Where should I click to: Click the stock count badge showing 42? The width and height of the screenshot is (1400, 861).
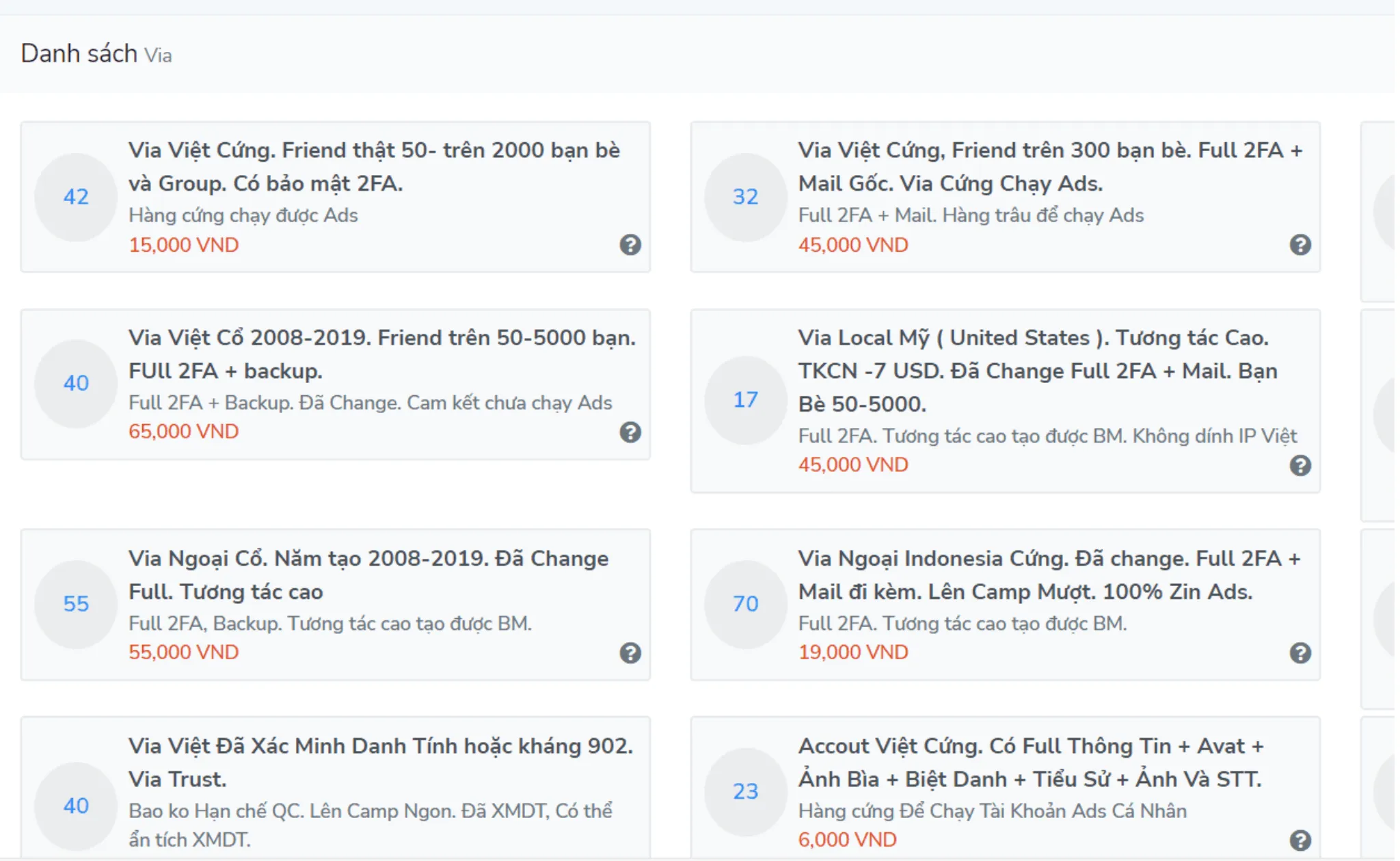click(76, 197)
